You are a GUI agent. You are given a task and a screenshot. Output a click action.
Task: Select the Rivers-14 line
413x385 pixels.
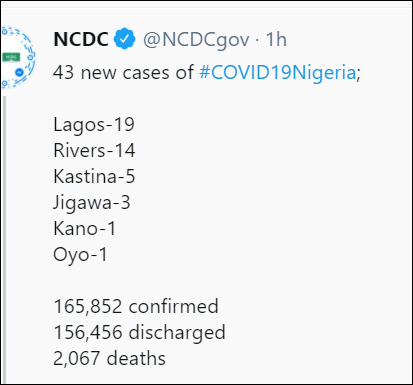(x=94, y=150)
